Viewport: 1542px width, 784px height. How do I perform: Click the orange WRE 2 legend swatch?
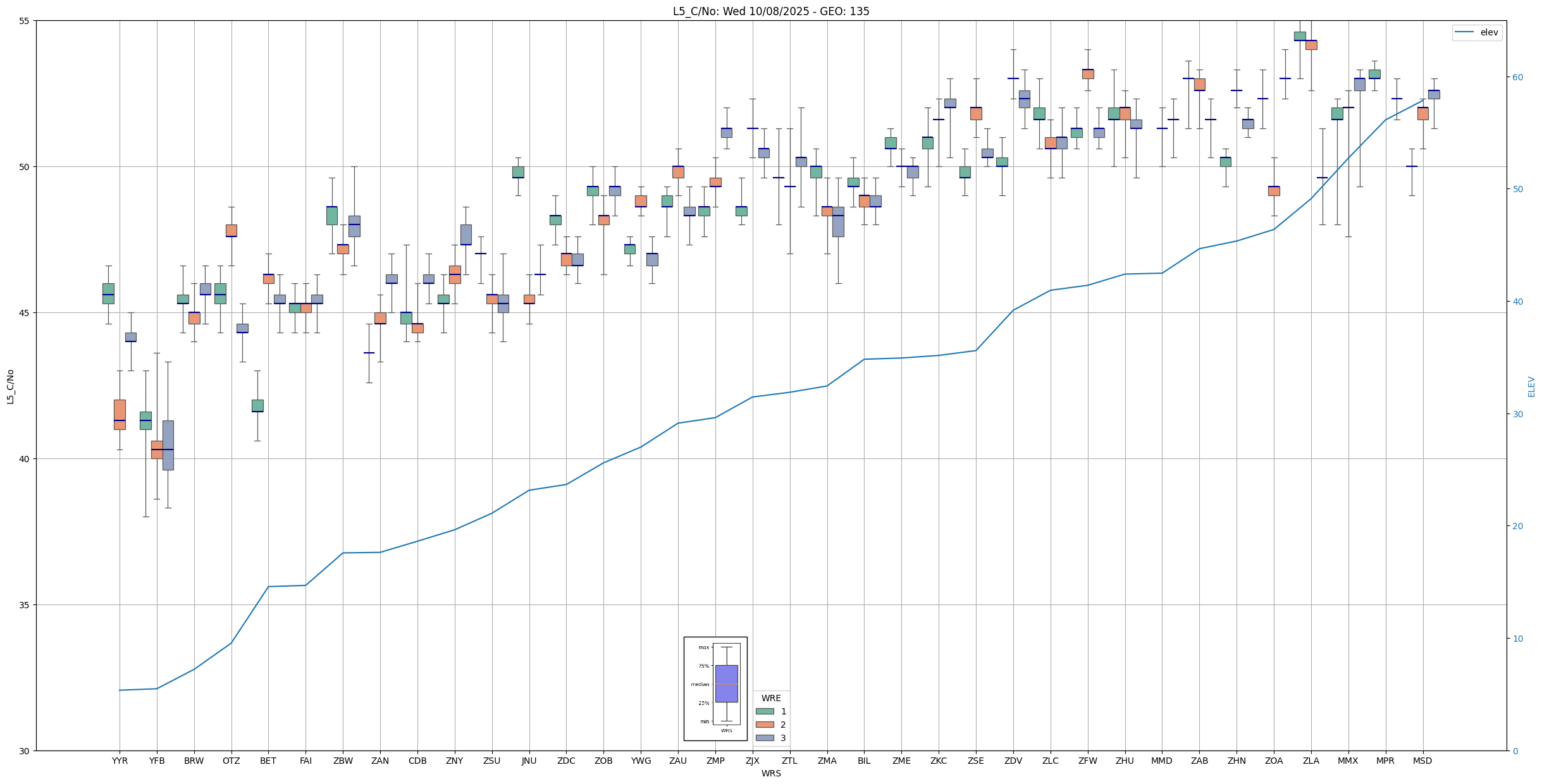coord(765,725)
